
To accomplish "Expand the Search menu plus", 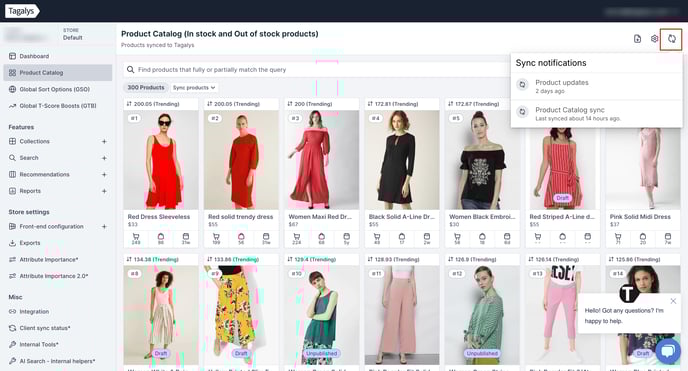I will click(x=104, y=158).
